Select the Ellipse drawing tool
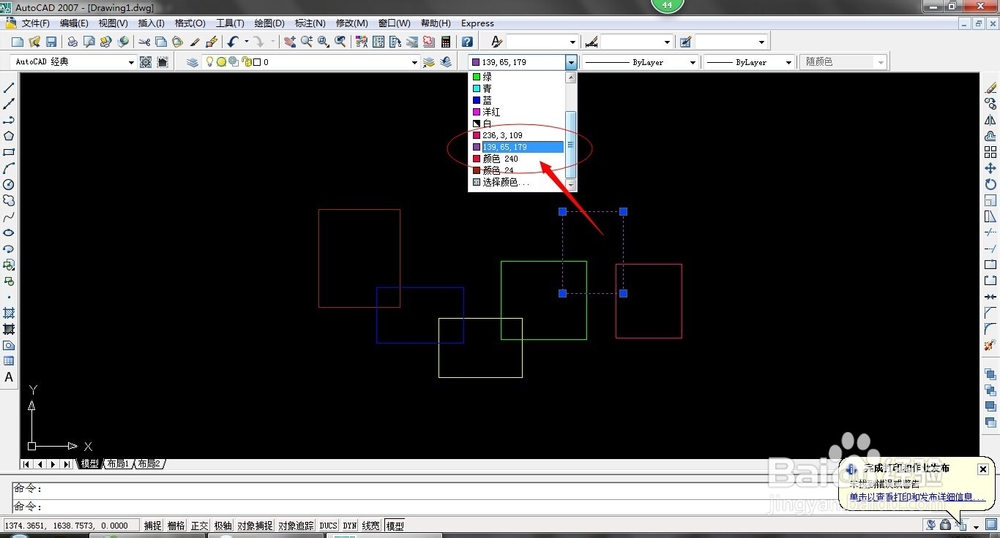This screenshot has width=1000, height=538. (9, 233)
